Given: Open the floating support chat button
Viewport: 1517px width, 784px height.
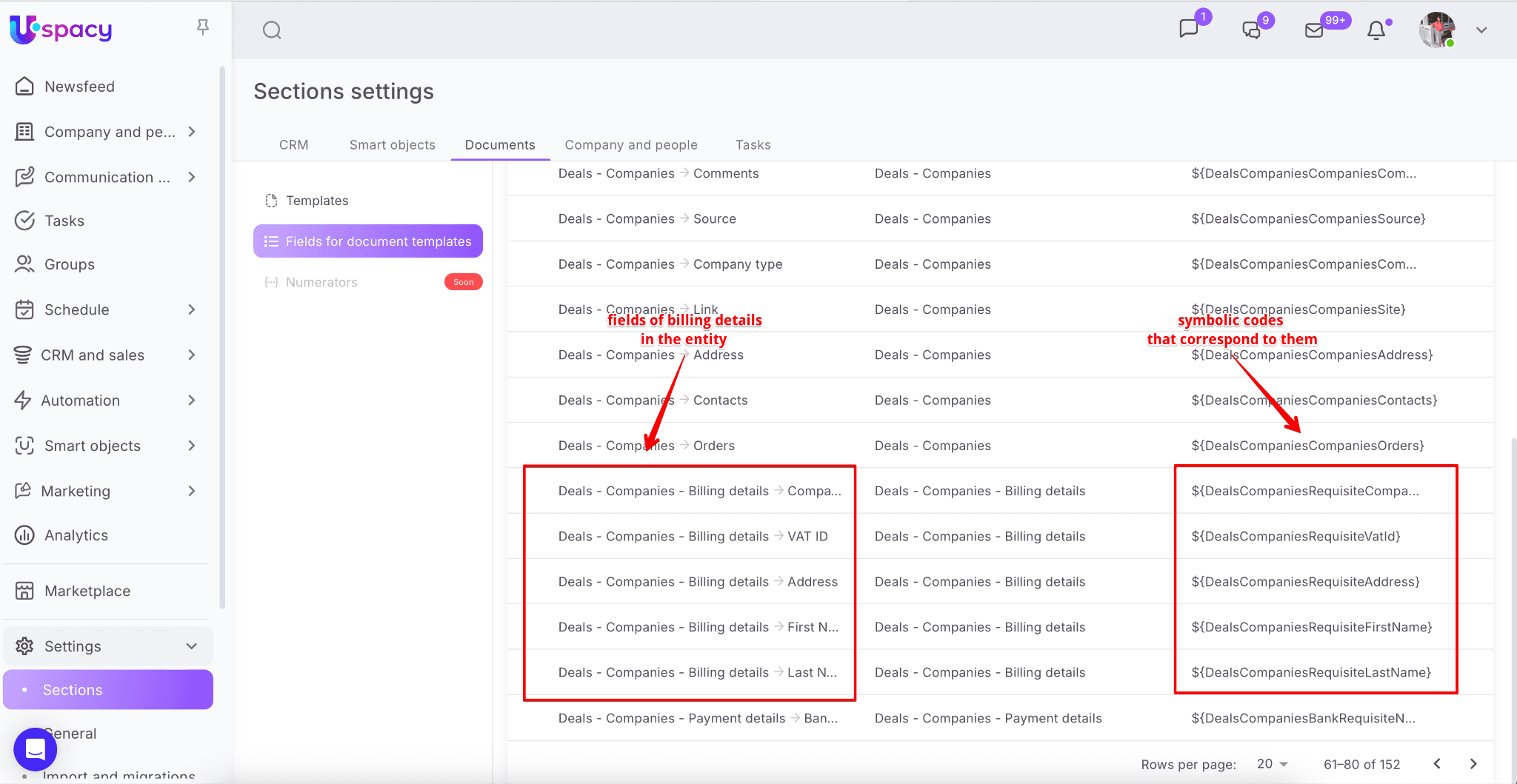Looking at the screenshot, I should coord(35,749).
